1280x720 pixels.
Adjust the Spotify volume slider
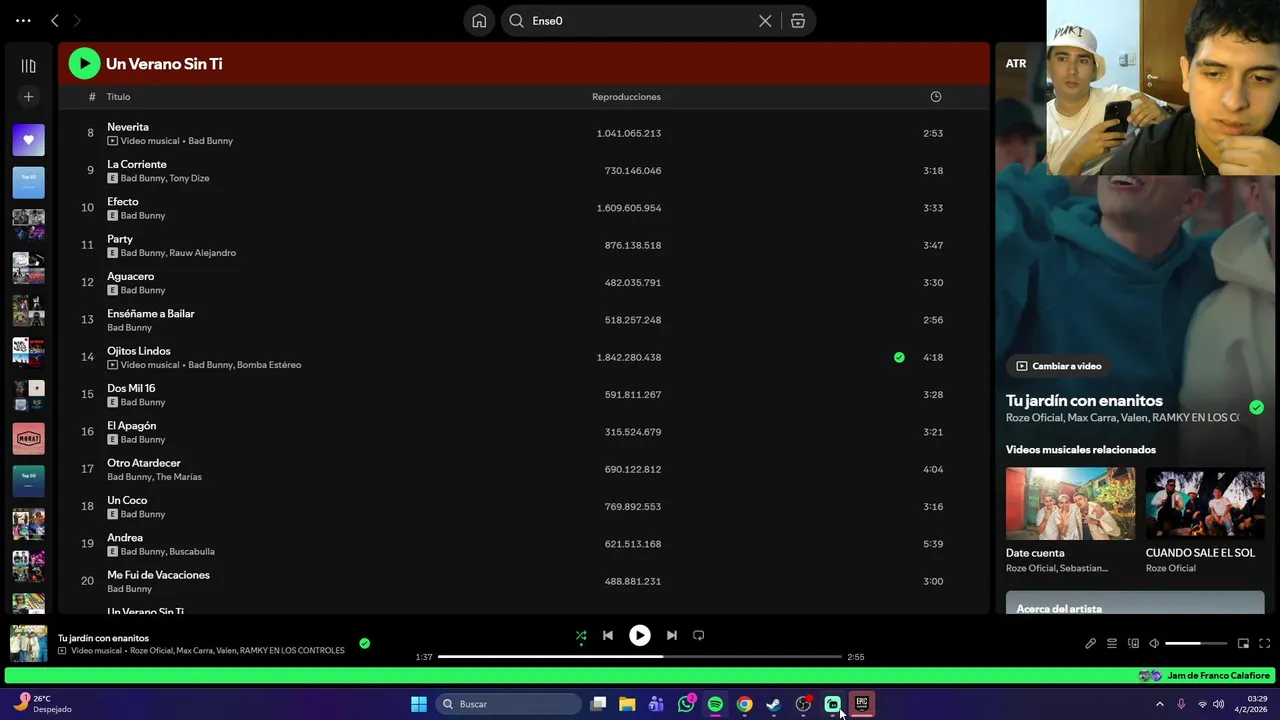[x=1196, y=643]
